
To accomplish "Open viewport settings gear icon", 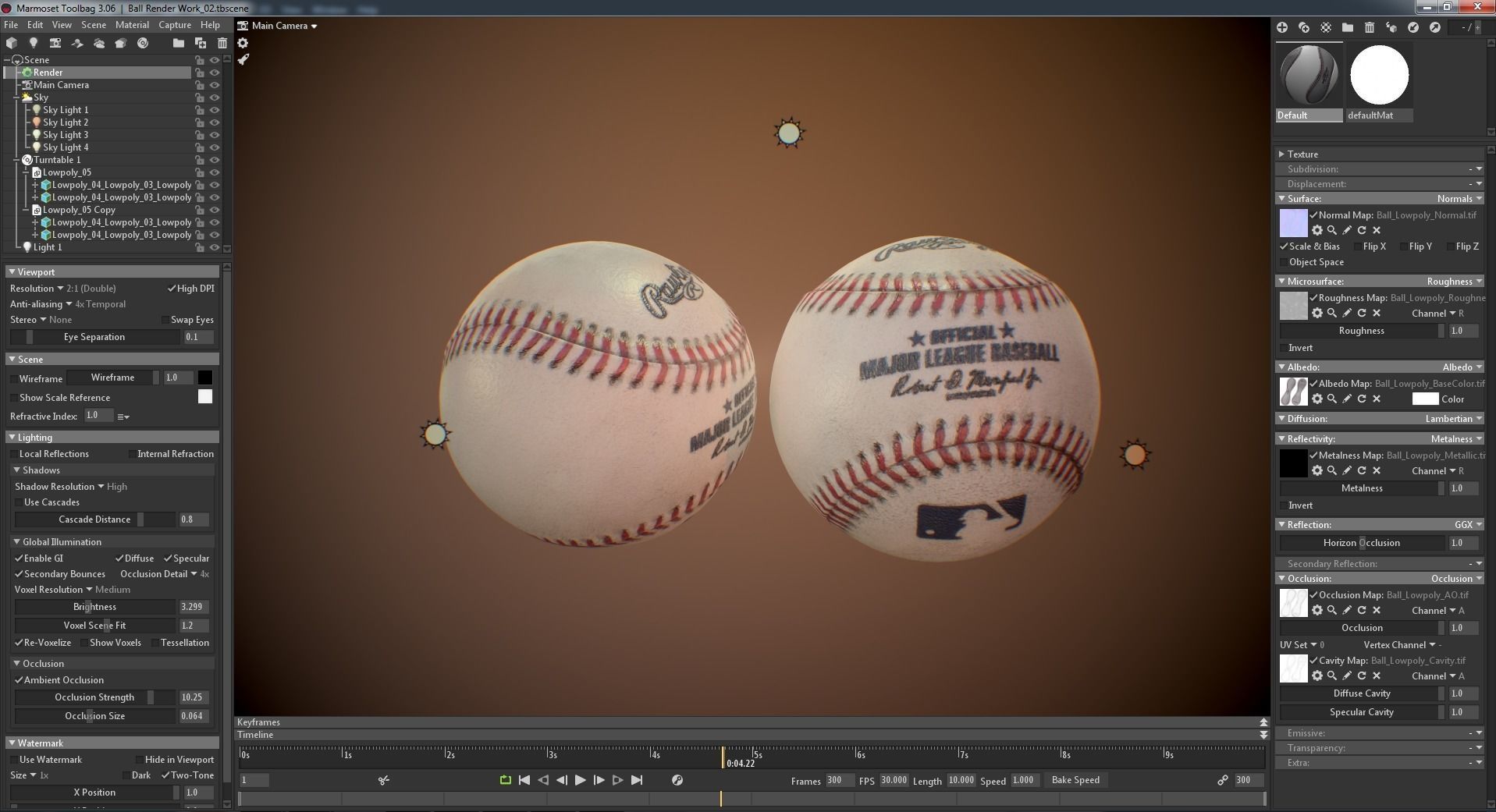I will click(243, 43).
